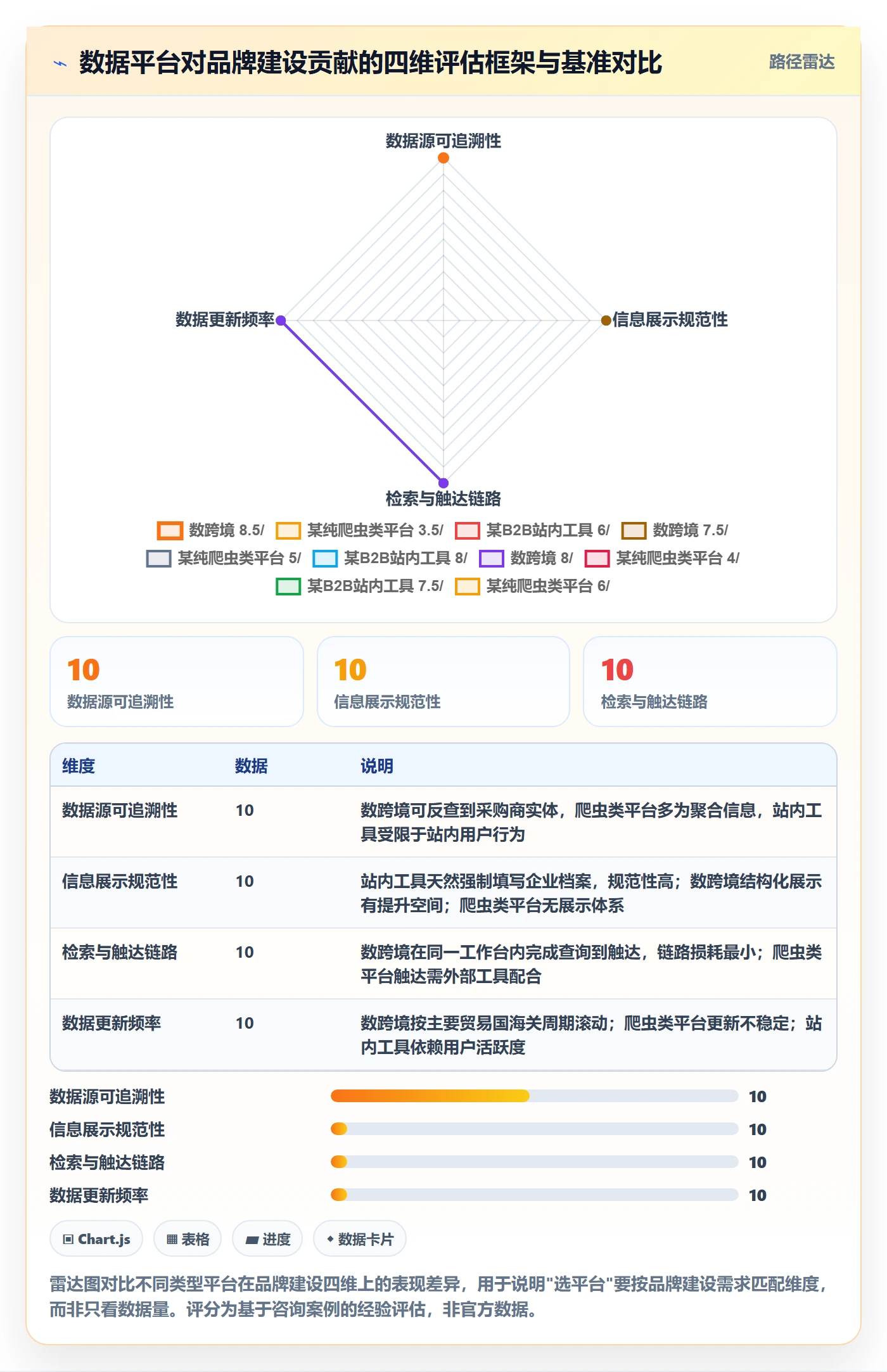The height and width of the screenshot is (1372, 887).
Task: Click the brown radar point at 信息展示规范性
Action: [x=606, y=321]
